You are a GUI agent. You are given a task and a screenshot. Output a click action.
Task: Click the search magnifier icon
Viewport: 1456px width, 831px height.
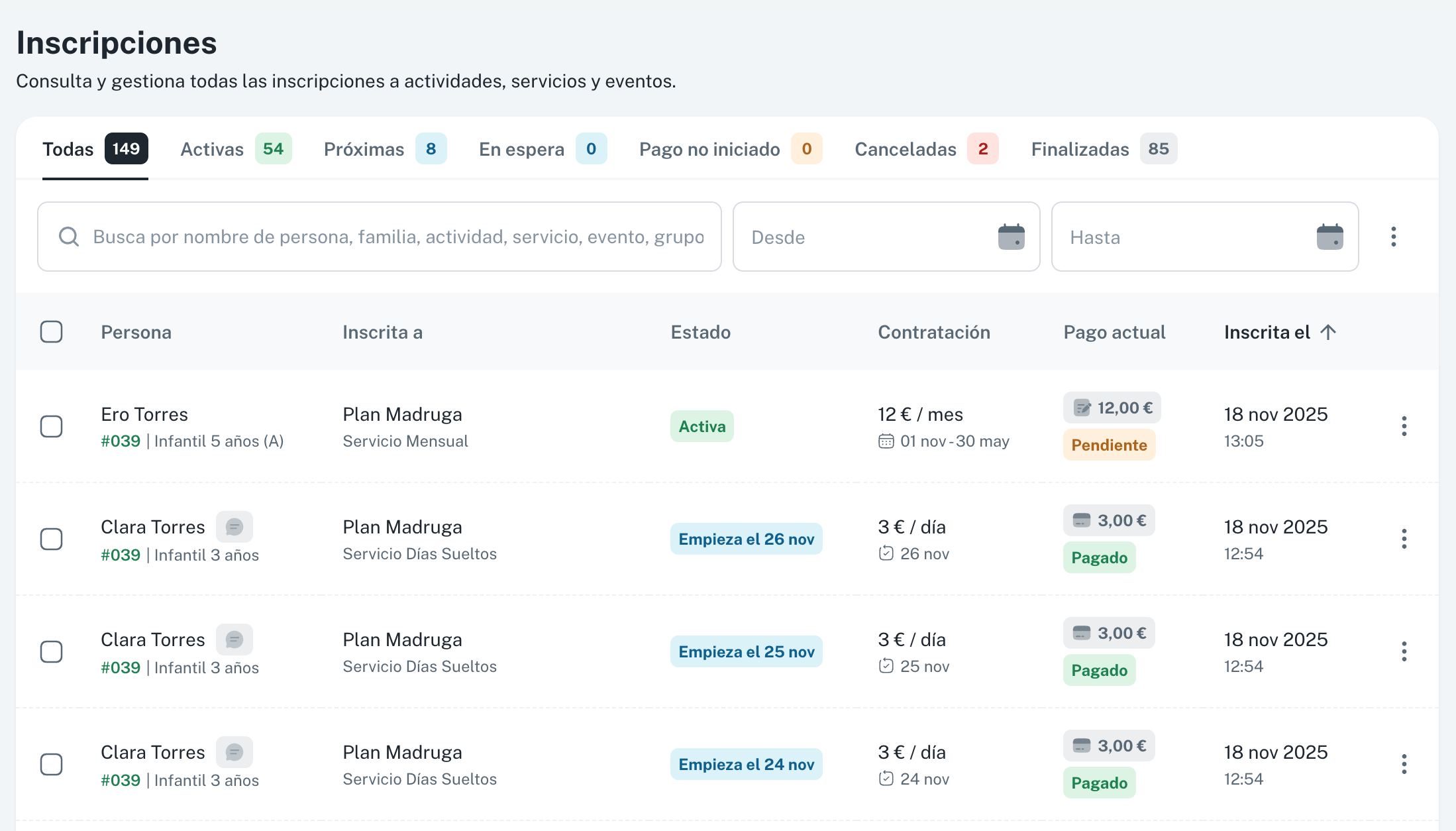(69, 237)
